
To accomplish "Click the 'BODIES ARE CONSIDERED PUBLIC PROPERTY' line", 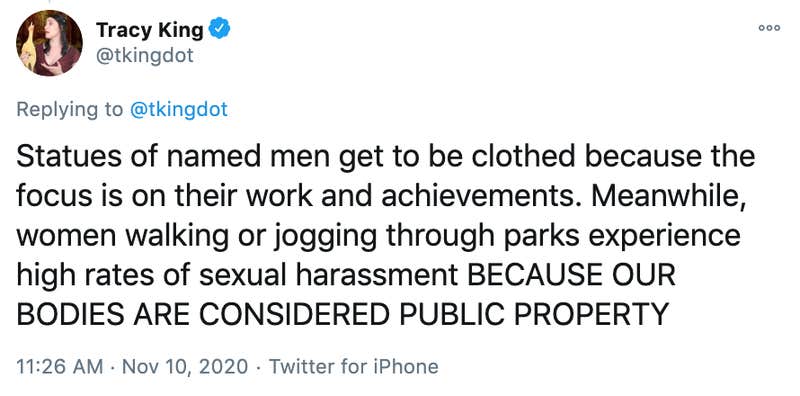I will coord(342,314).
